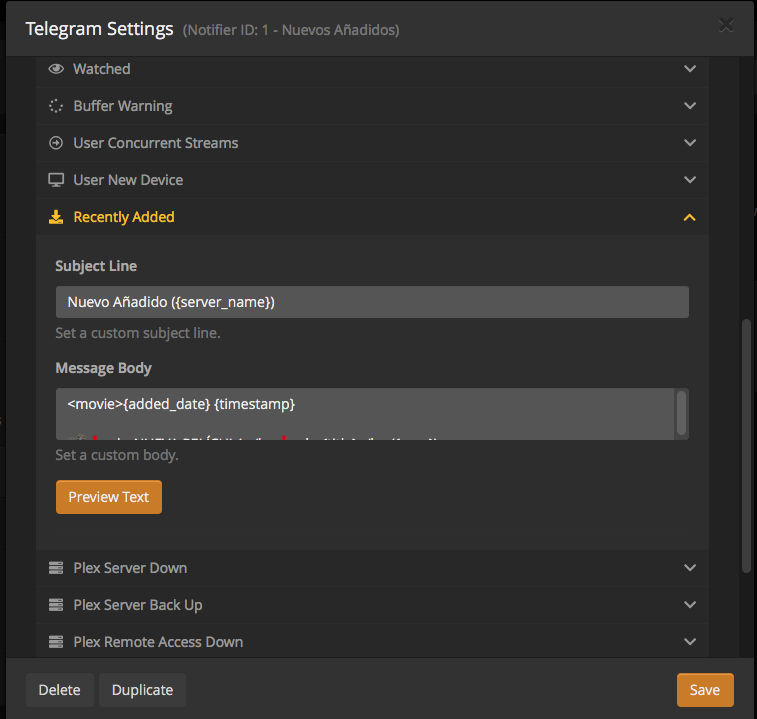The image size is (757, 719).
Task: Click the Message Body textarea scrollbar
Action: [x=682, y=412]
